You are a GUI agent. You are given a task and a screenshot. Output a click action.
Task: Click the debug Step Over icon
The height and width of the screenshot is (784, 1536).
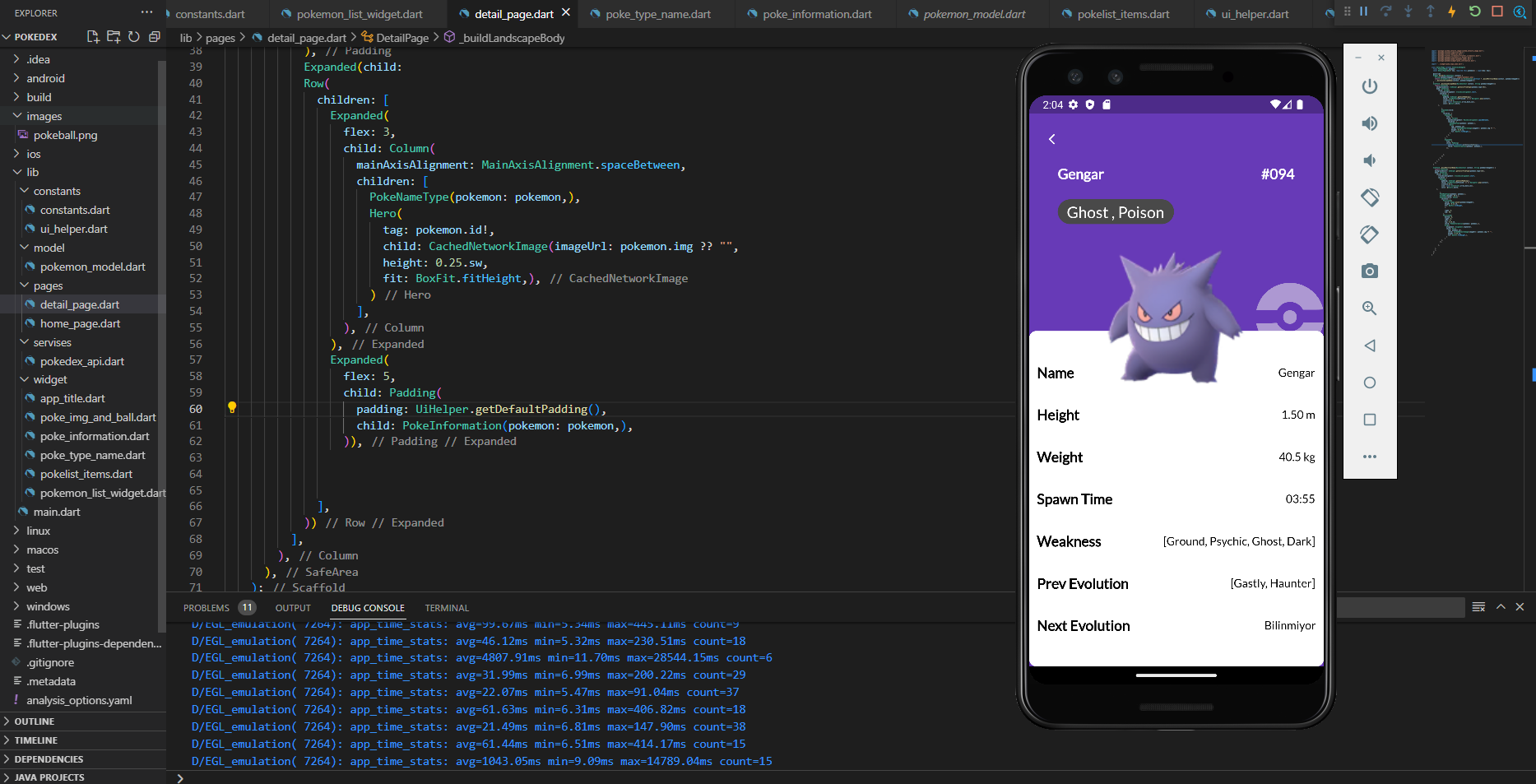(x=1386, y=12)
